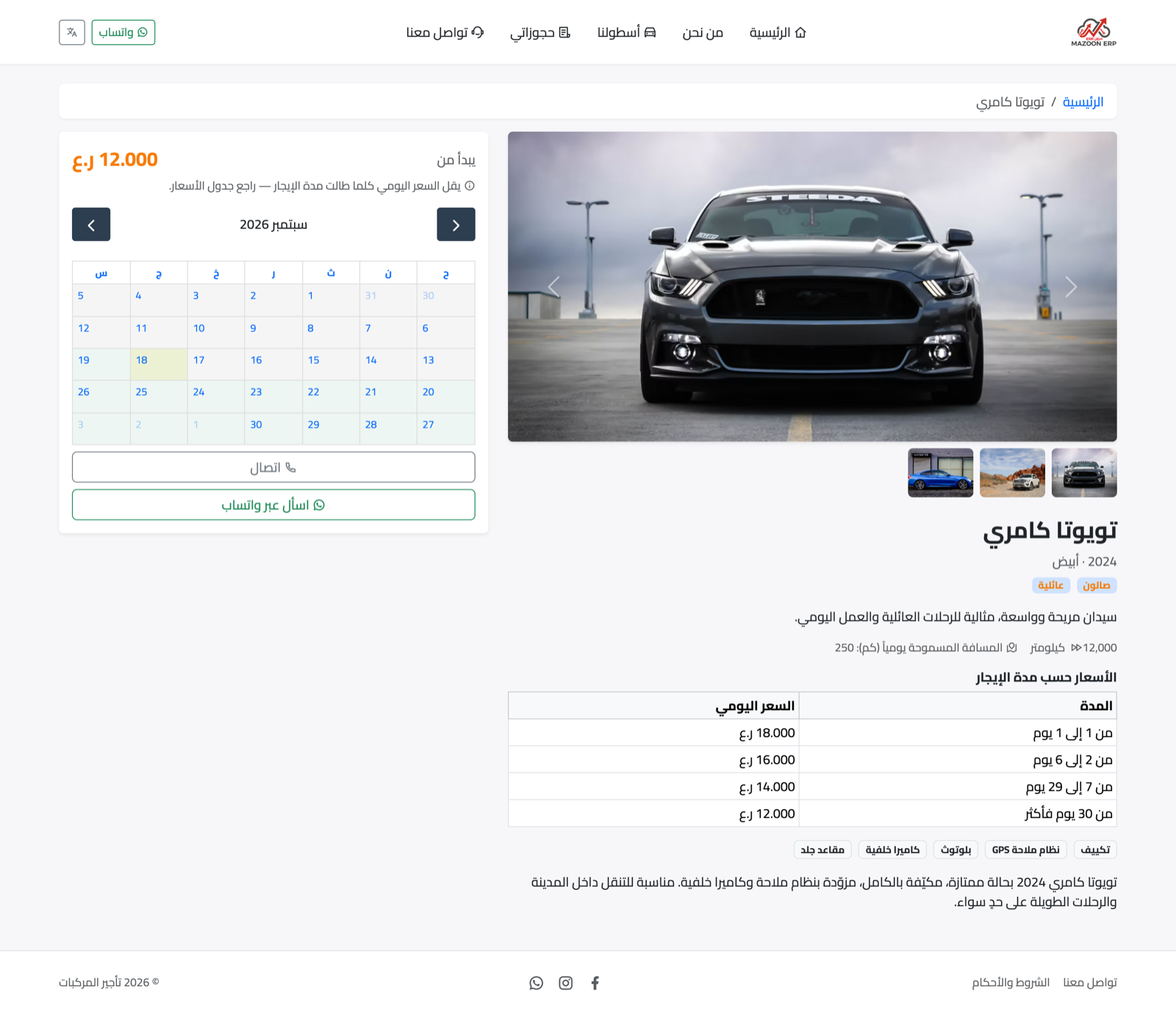This screenshot has width=1176, height=1015.
Task: Click the عائلية tag badge
Action: click(x=1051, y=585)
